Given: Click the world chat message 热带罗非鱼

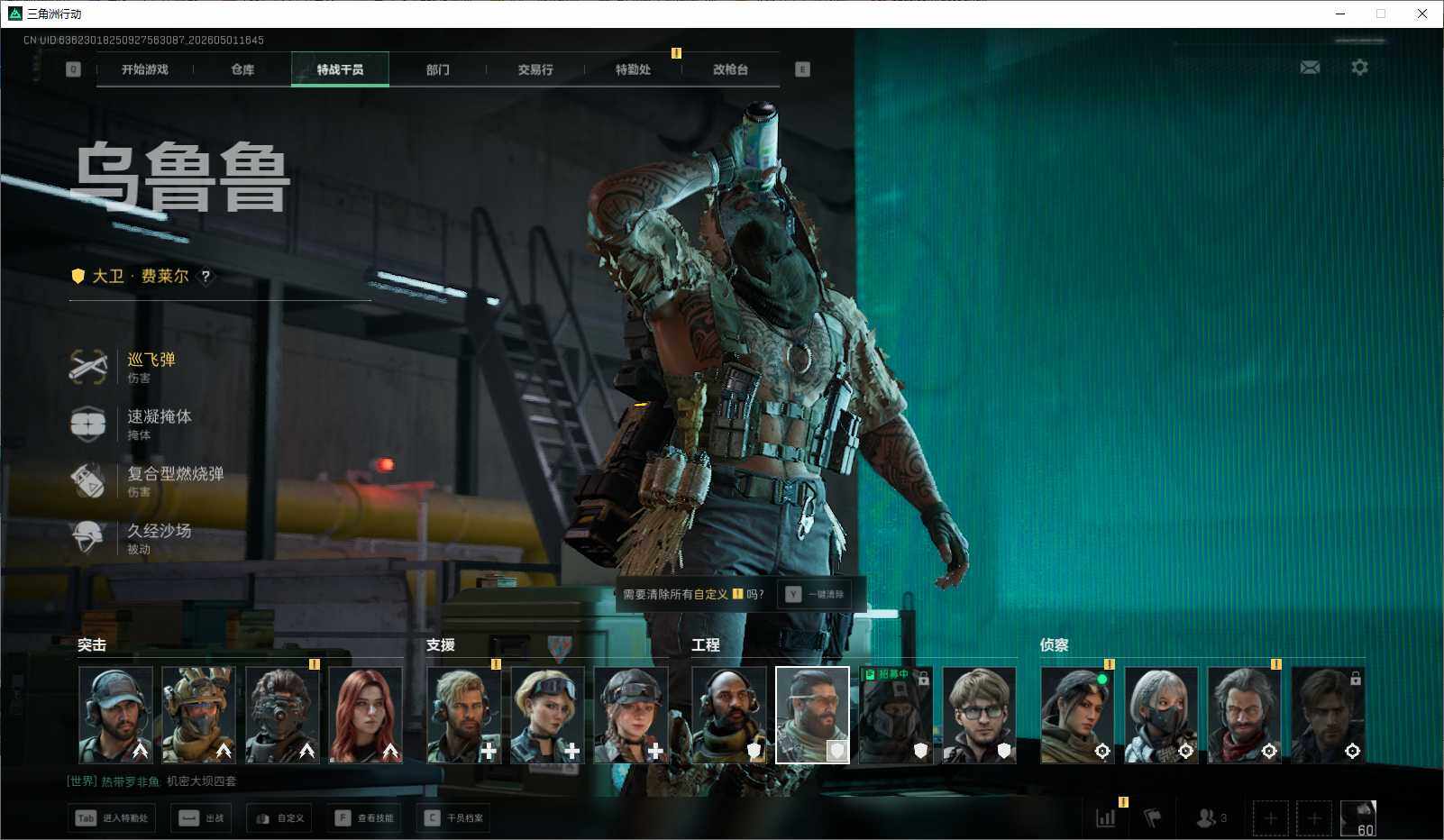Looking at the screenshot, I should click(151, 781).
